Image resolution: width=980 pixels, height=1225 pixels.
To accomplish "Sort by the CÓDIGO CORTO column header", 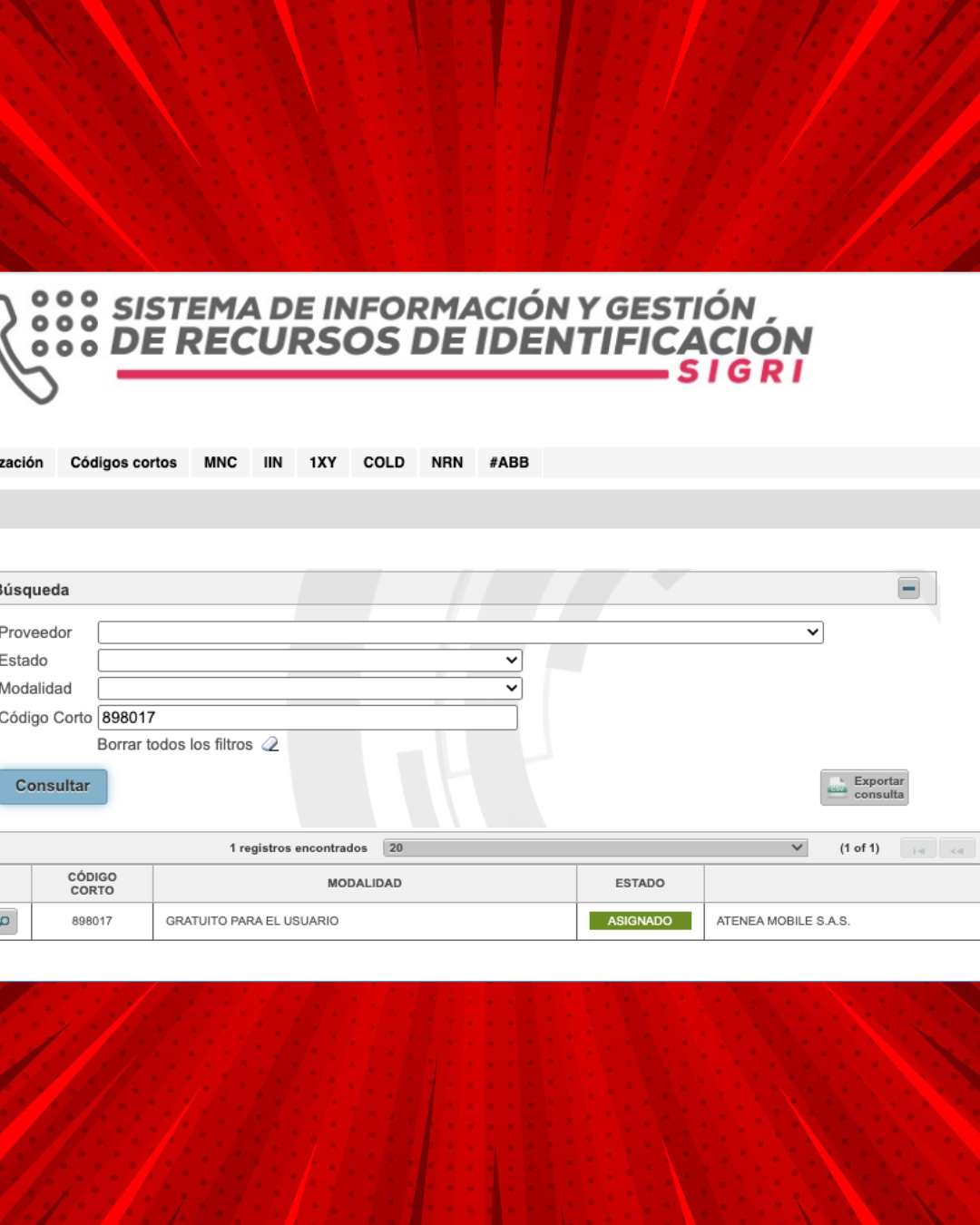I will [93, 883].
